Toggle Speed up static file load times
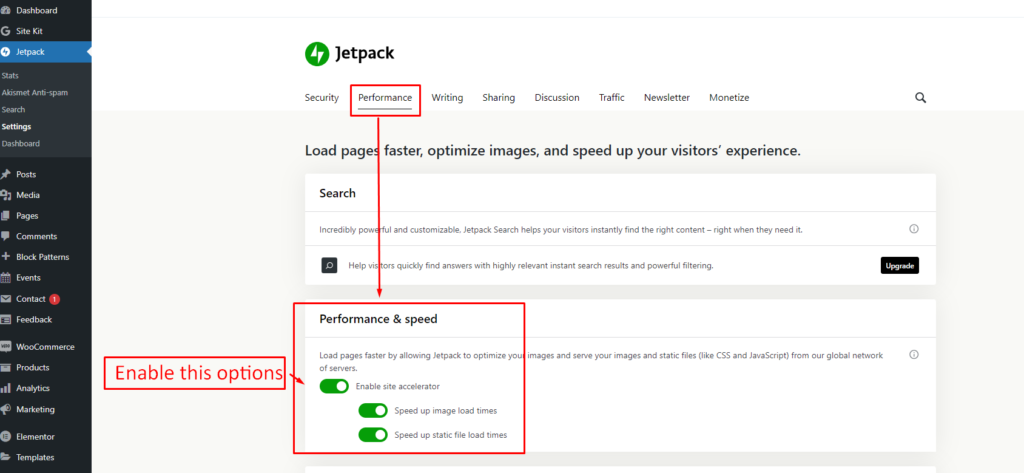Screen dimensions: 1024x473 click(x=373, y=434)
